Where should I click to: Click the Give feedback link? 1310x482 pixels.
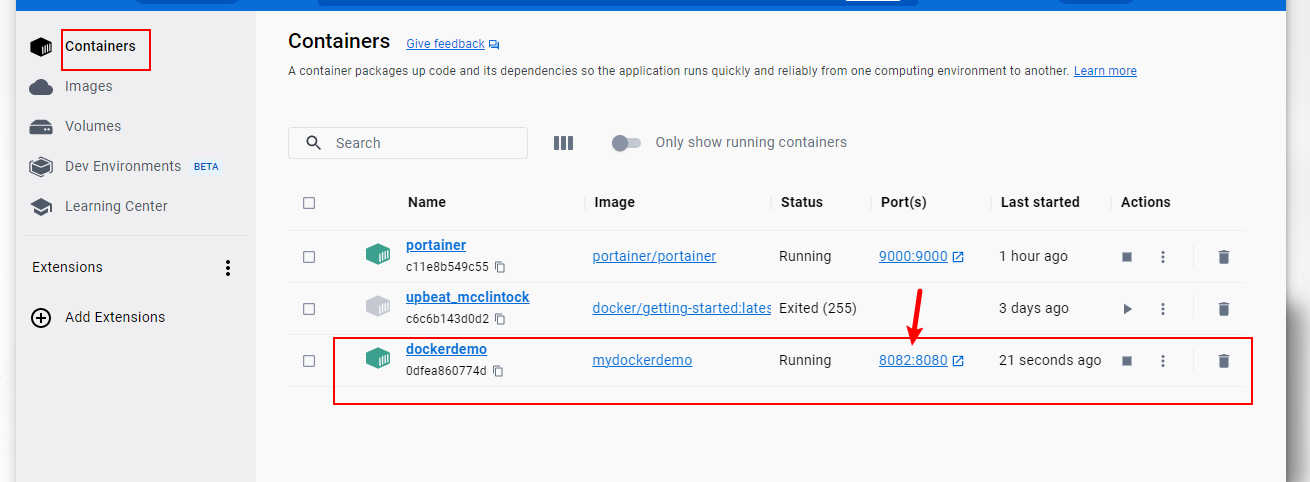point(445,44)
